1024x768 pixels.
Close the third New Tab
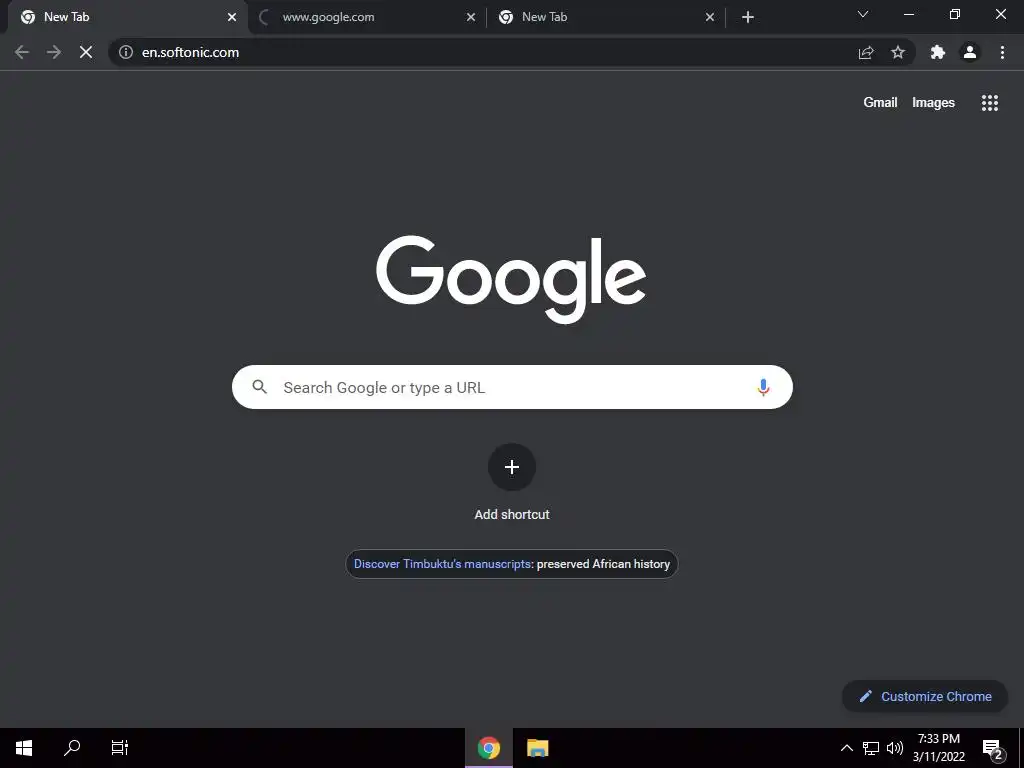tap(710, 17)
